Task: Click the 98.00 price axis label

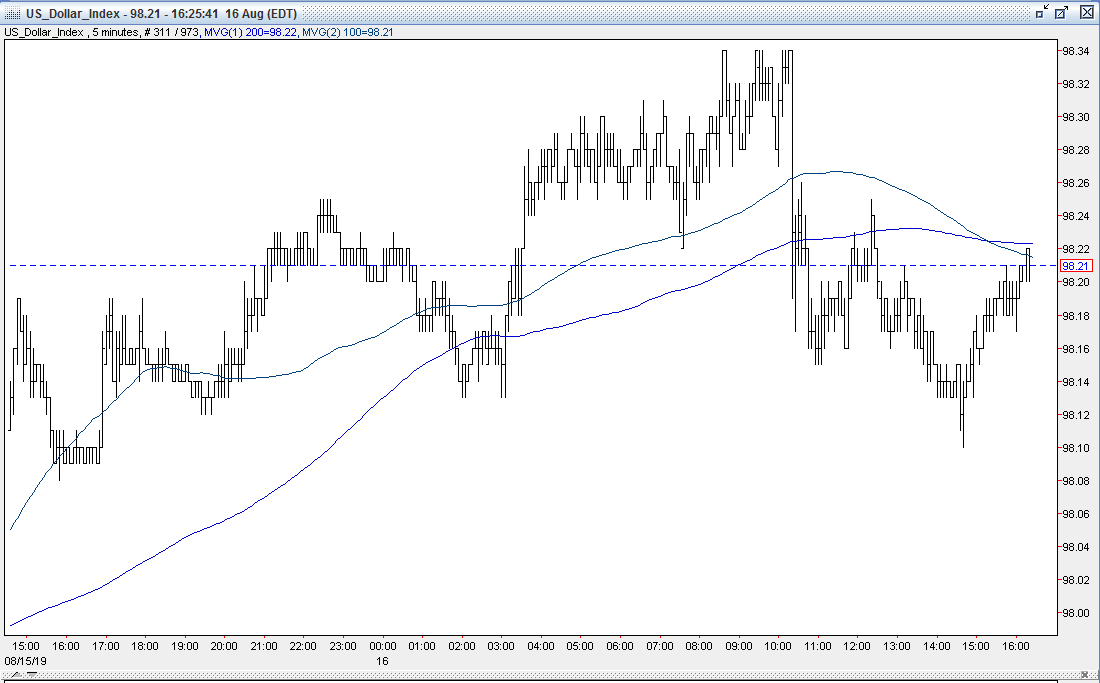Action: click(x=1075, y=613)
